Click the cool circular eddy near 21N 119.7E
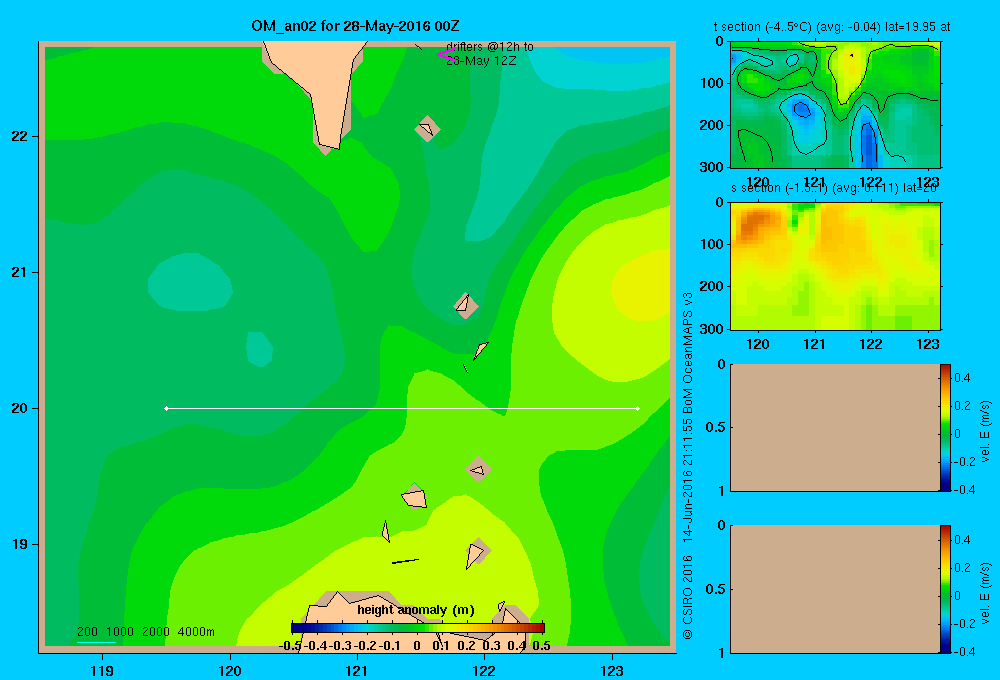The image size is (1000, 680). [x=190, y=282]
